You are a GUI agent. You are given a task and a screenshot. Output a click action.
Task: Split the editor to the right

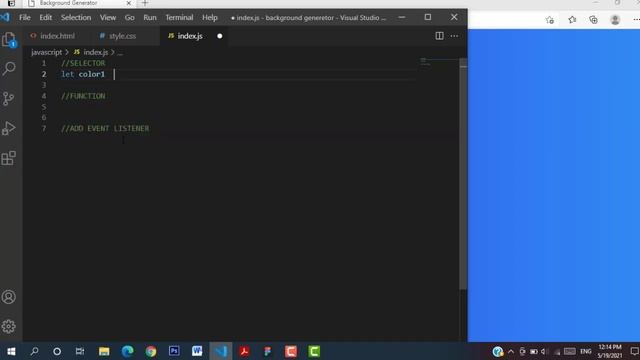(x=439, y=36)
